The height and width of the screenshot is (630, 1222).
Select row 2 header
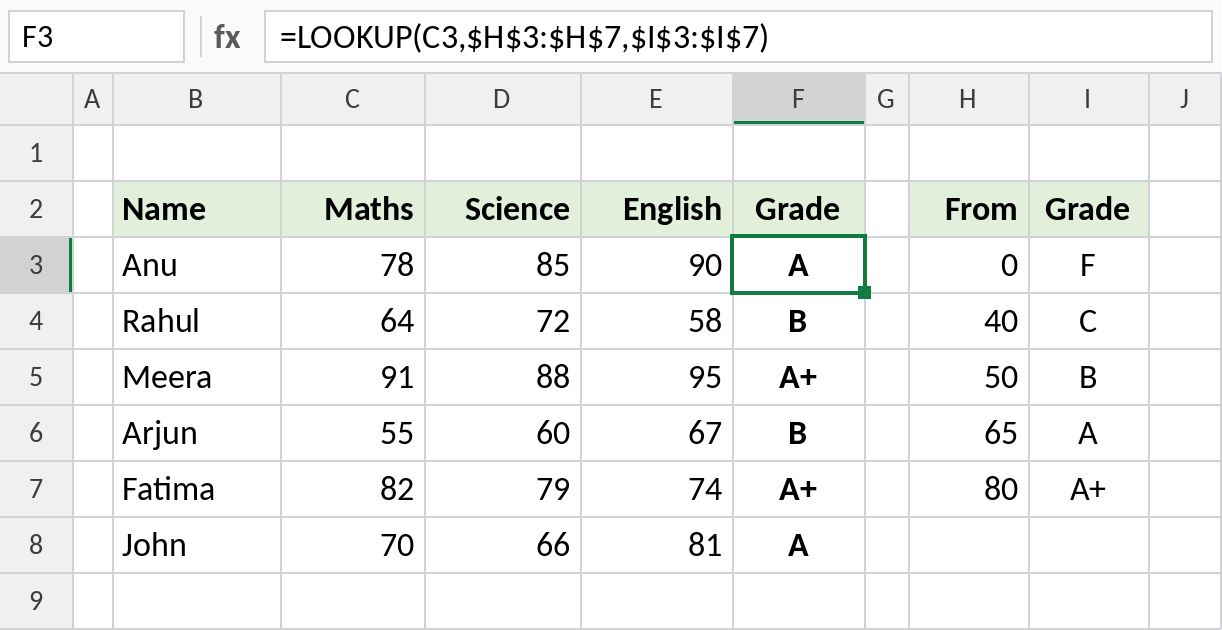[37, 209]
